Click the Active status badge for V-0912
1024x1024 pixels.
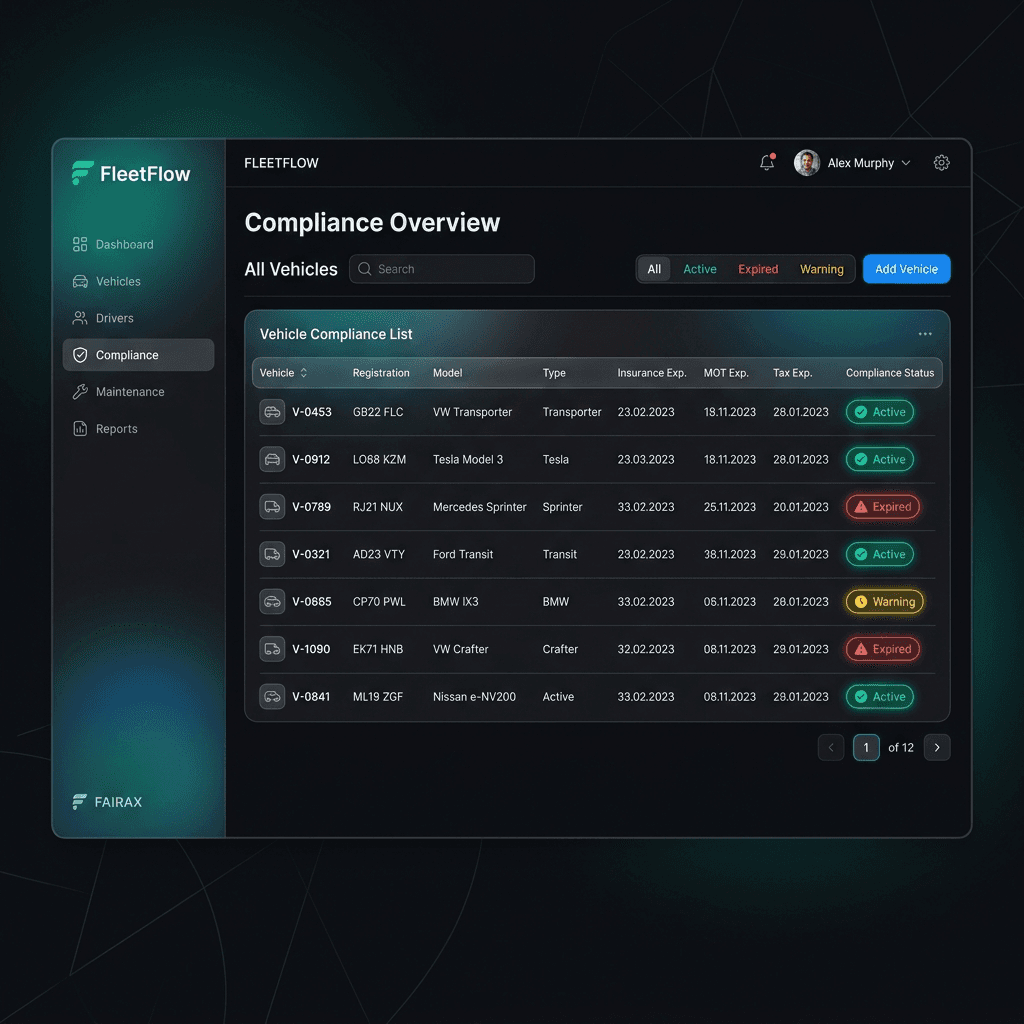[x=880, y=459]
